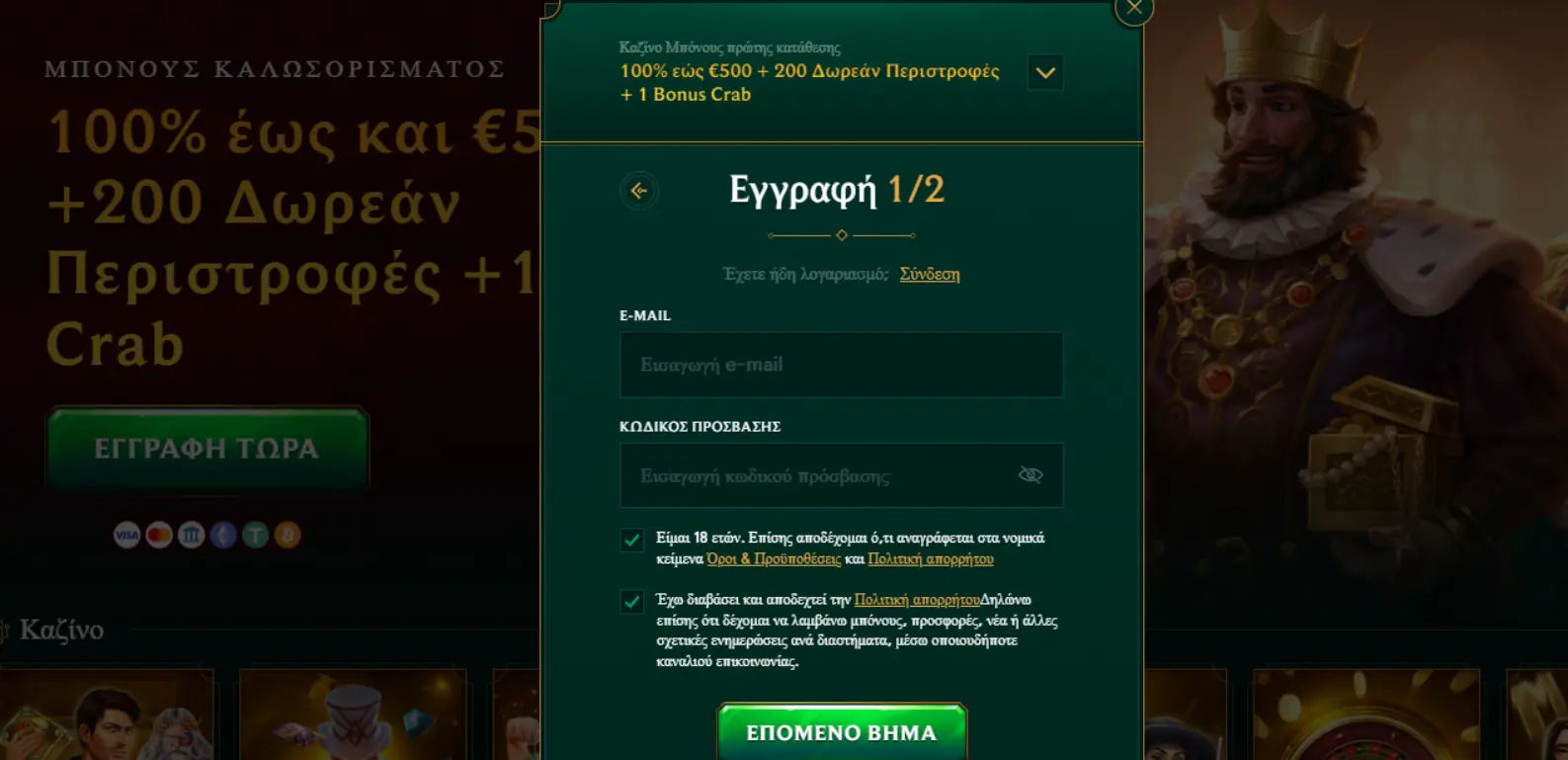Uncheck the 18 years age confirmation checkbox
The height and width of the screenshot is (760, 1568).
tap(632, 540)
